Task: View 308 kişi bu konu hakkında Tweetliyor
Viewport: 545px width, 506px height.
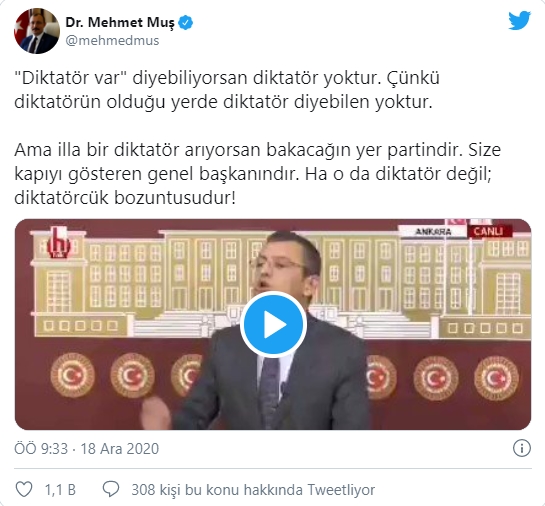Action: pyautogui.click(x=253, y=490)
